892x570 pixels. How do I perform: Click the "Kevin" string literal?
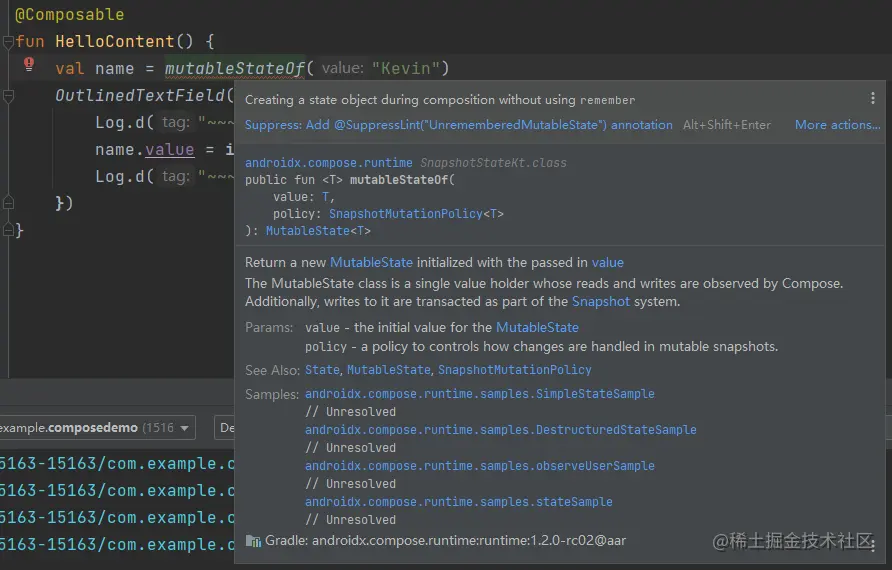[406, 68]
